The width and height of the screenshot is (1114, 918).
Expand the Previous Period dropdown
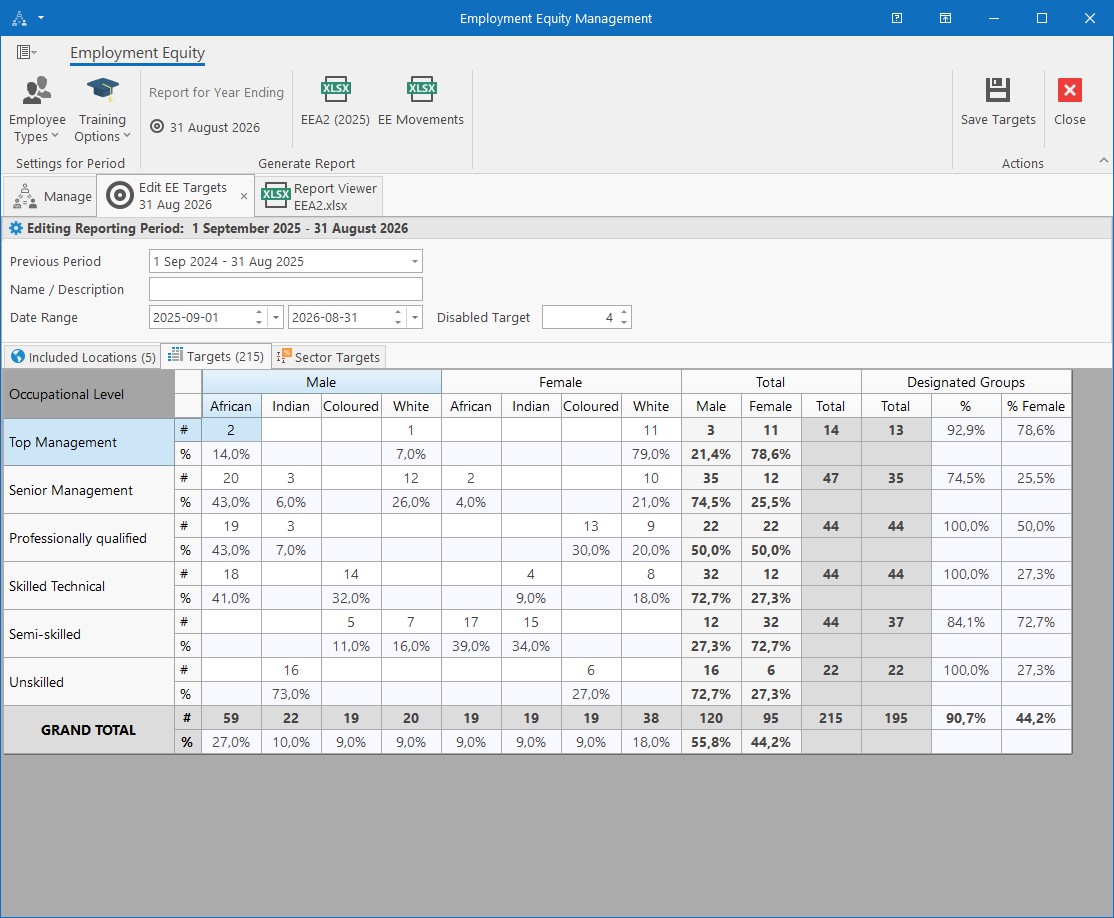pyautogui.click(x=414, y=261)
